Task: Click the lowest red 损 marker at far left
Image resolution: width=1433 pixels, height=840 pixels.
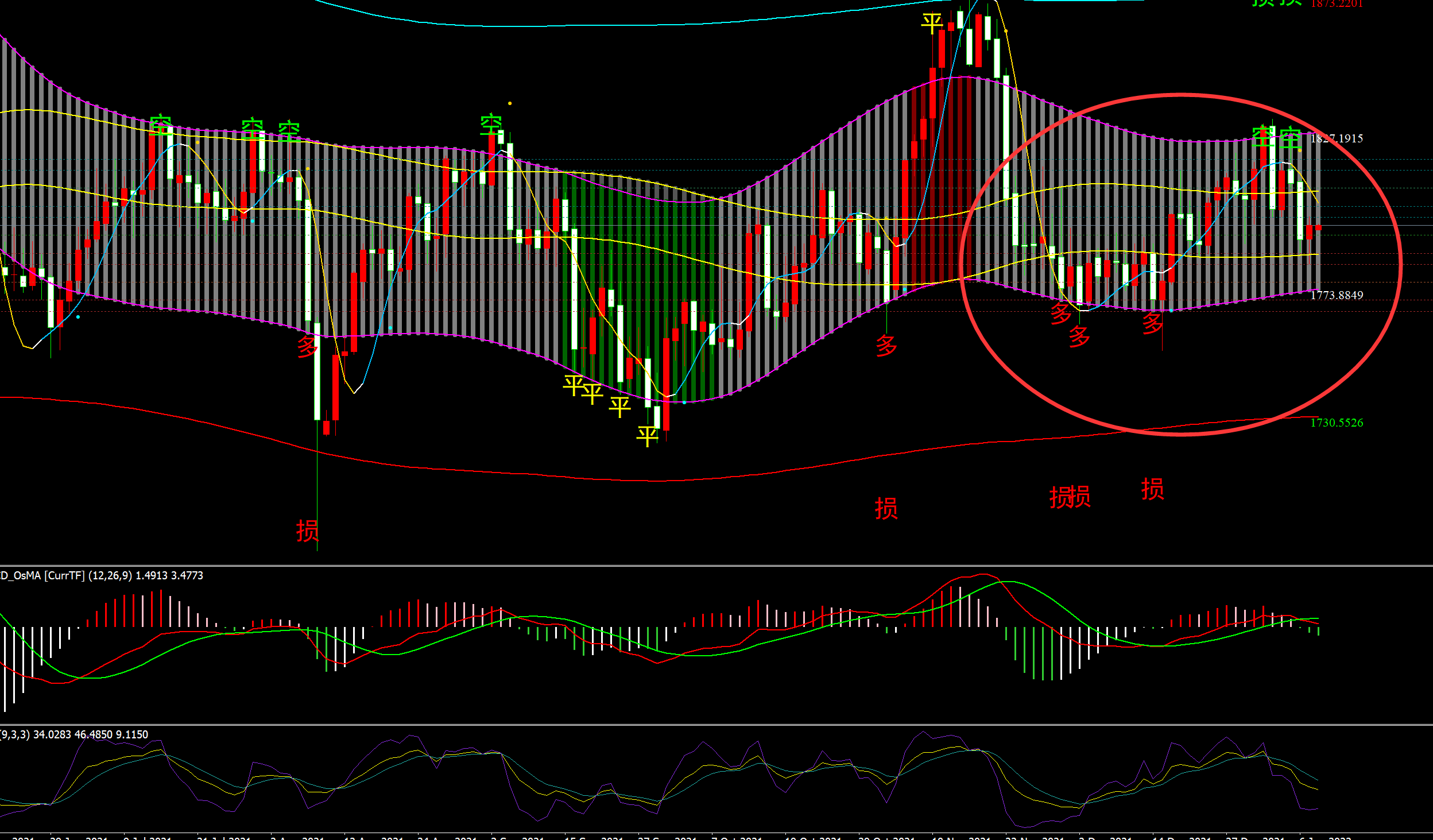Action: point(307,531)
